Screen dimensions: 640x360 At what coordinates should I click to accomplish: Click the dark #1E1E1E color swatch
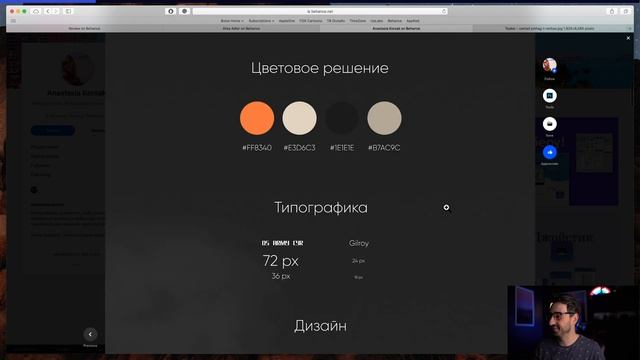click(x=342, y=118)
